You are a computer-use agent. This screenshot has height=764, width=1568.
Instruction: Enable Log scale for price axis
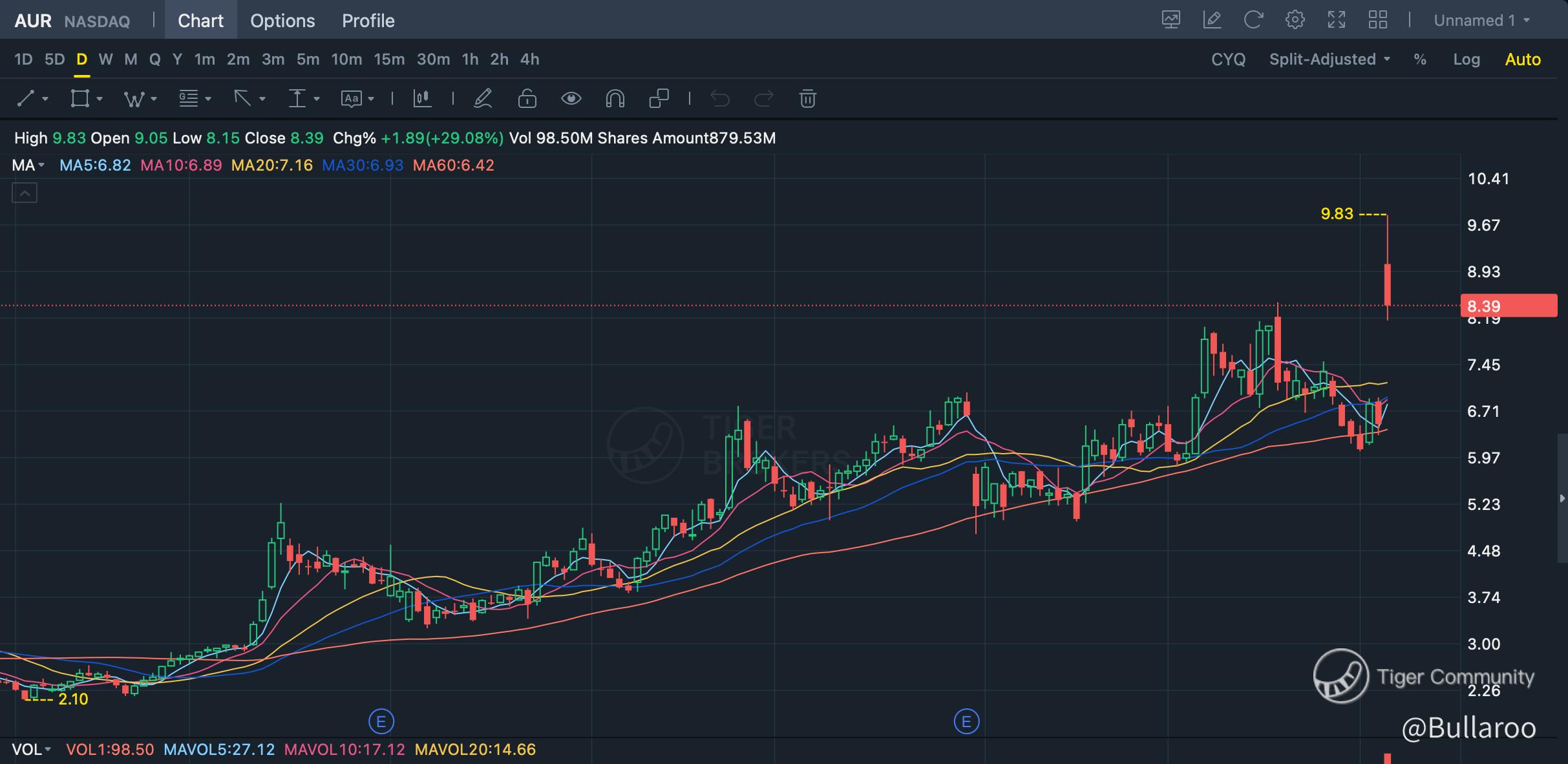coord(1466,59)
